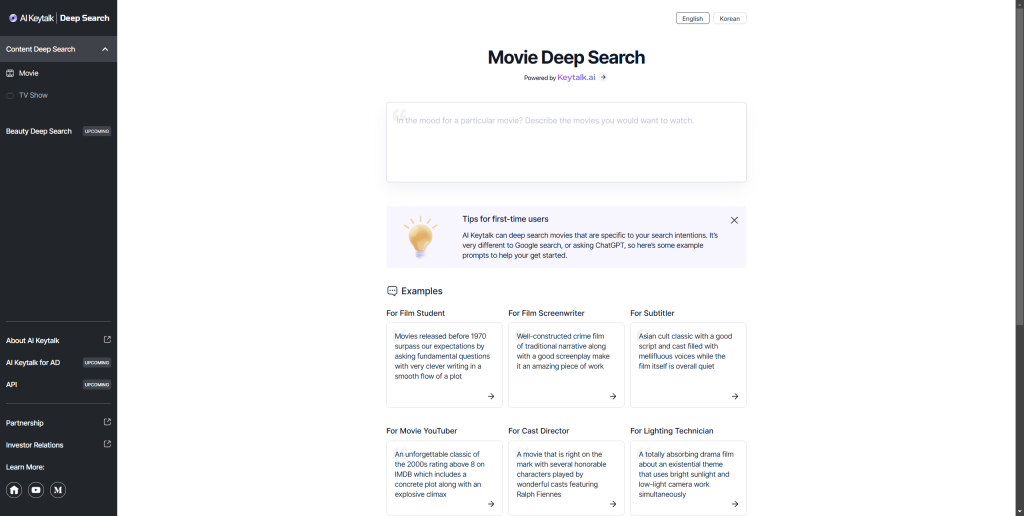Screen dimensions: 1024x516
Task: Click the Learn More label
Action: pos(25,467)
